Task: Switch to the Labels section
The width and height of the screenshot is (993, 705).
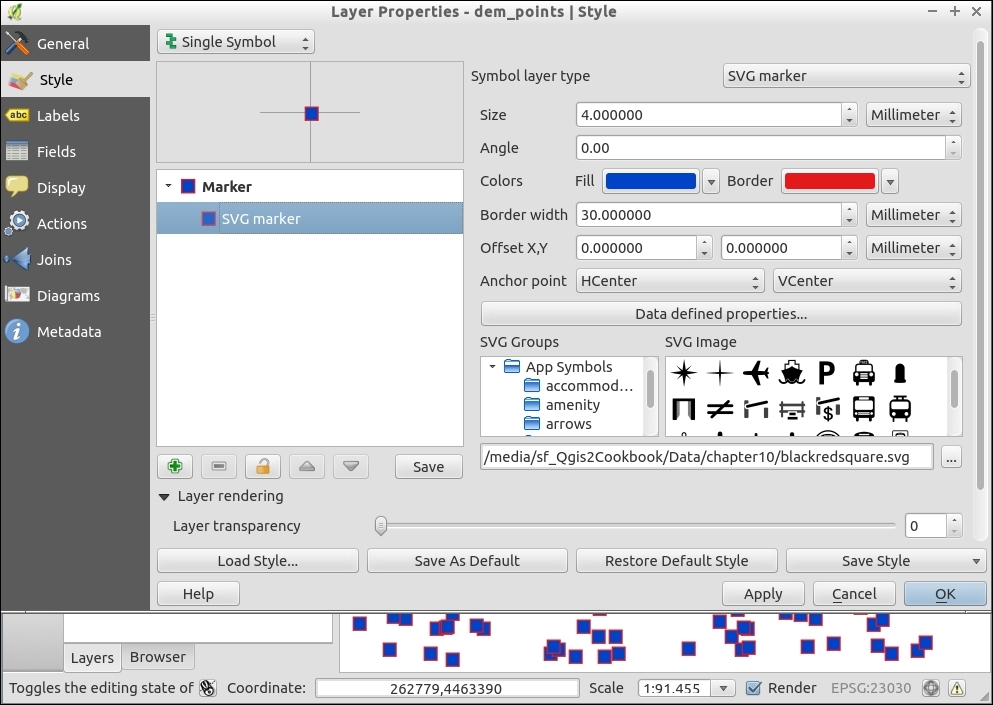Action: (x=57, y=116)
